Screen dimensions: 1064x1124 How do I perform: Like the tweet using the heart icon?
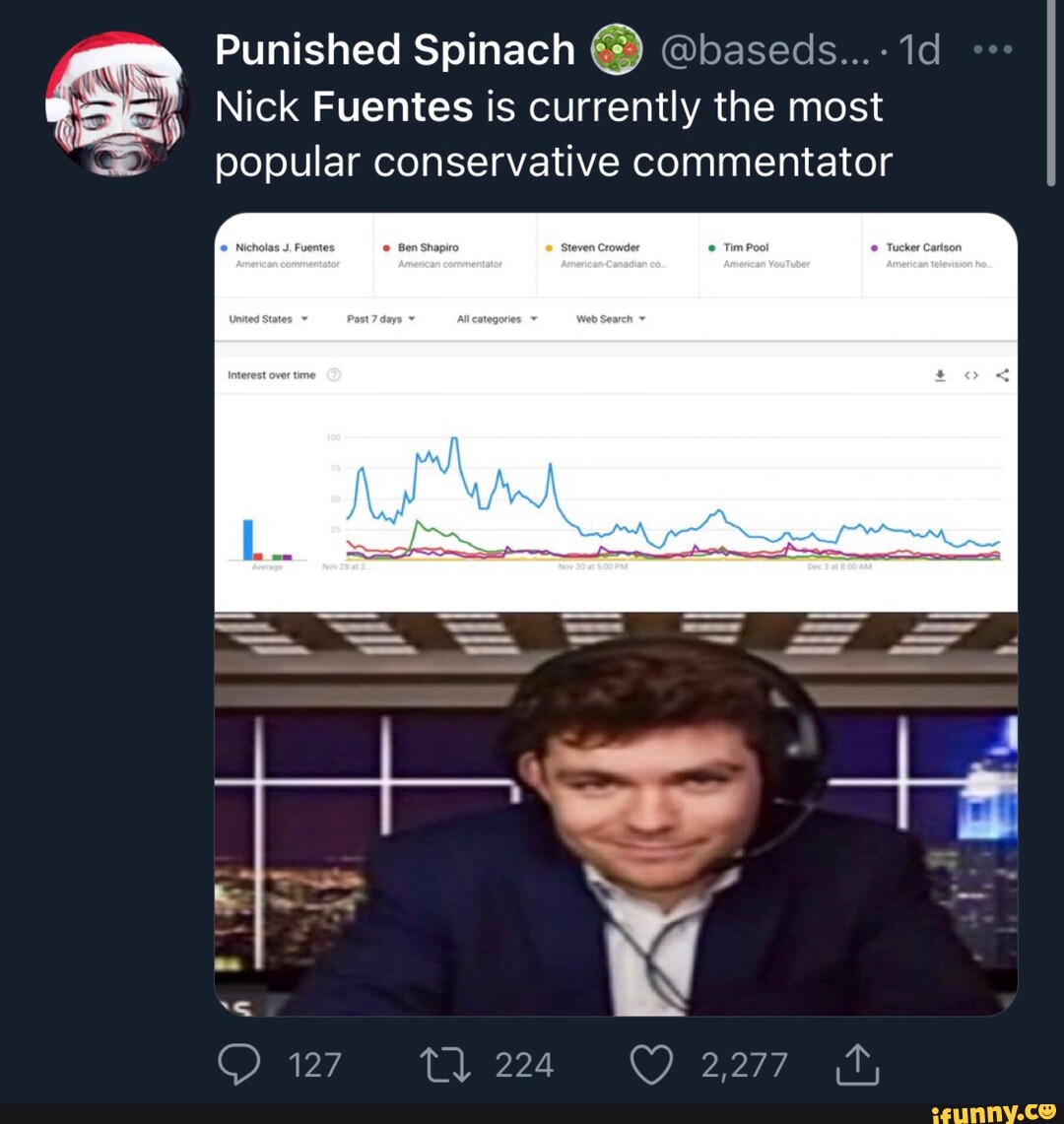pyautogui.click(x=651, y=1064)
